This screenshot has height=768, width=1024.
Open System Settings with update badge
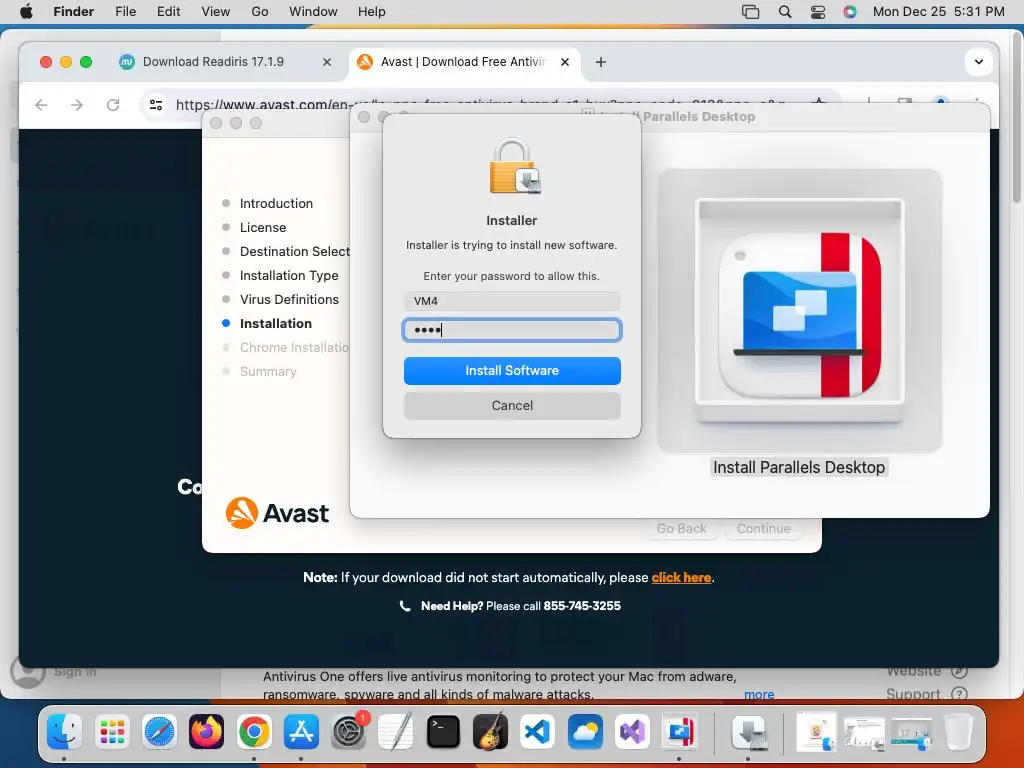349,731
